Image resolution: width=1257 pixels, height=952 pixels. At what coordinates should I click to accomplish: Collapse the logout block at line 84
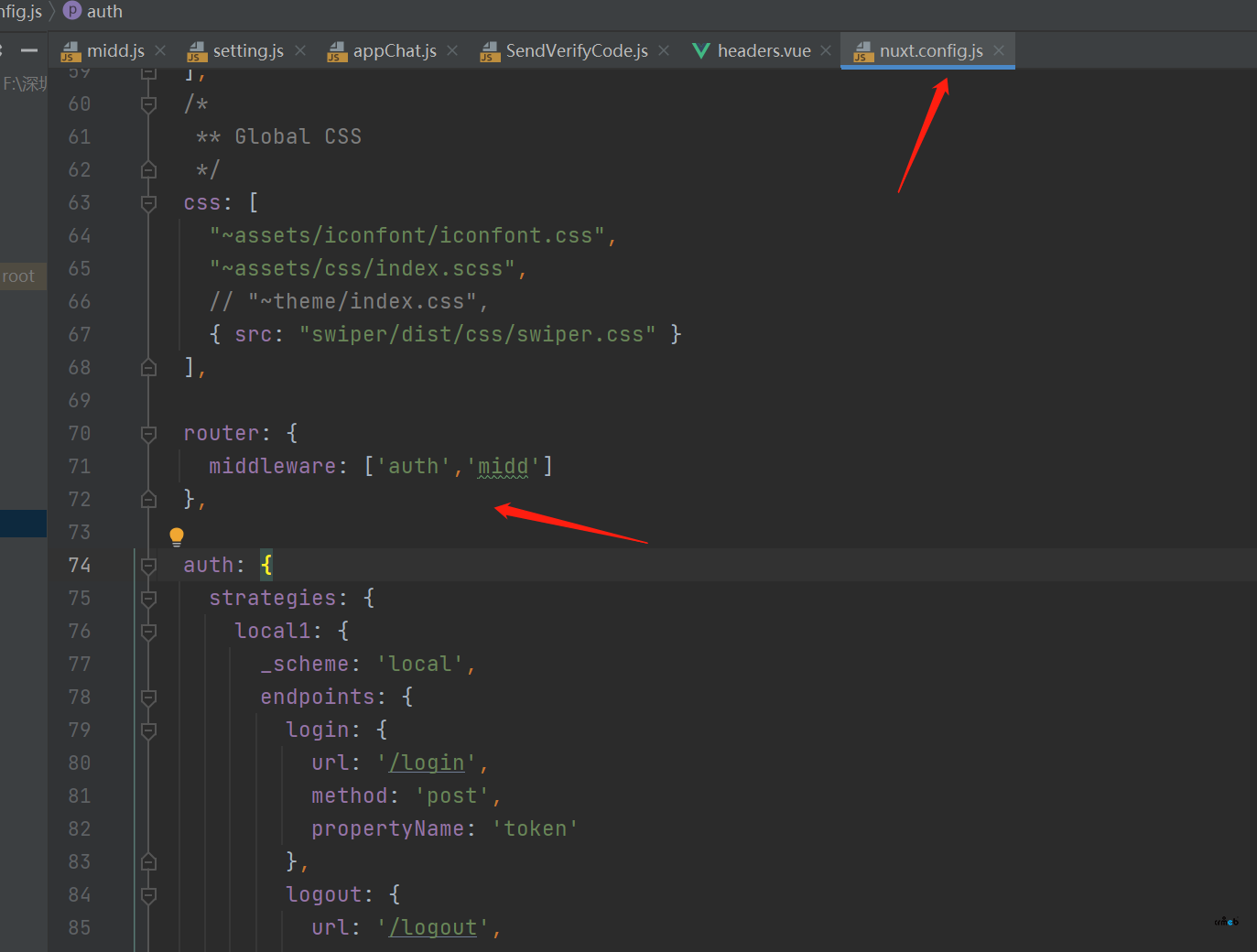coord(148,895)
